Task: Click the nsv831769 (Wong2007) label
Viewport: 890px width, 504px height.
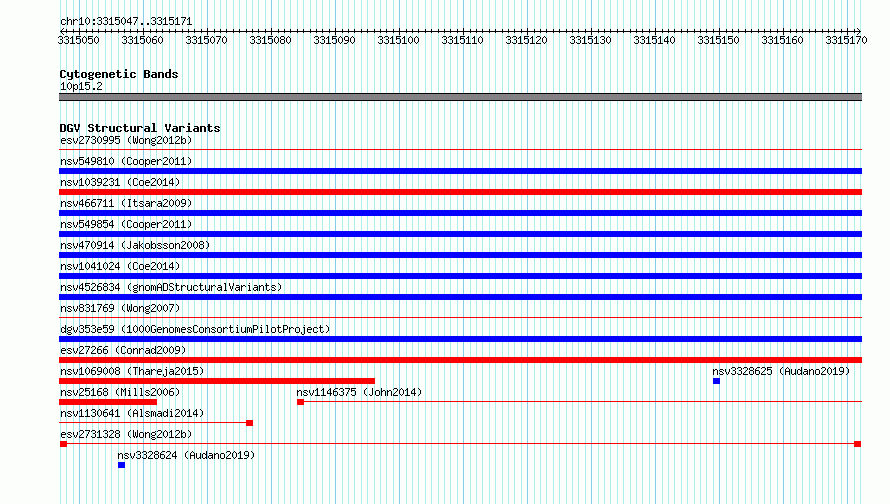Action: pyautogui.click(x=120, y=308)
